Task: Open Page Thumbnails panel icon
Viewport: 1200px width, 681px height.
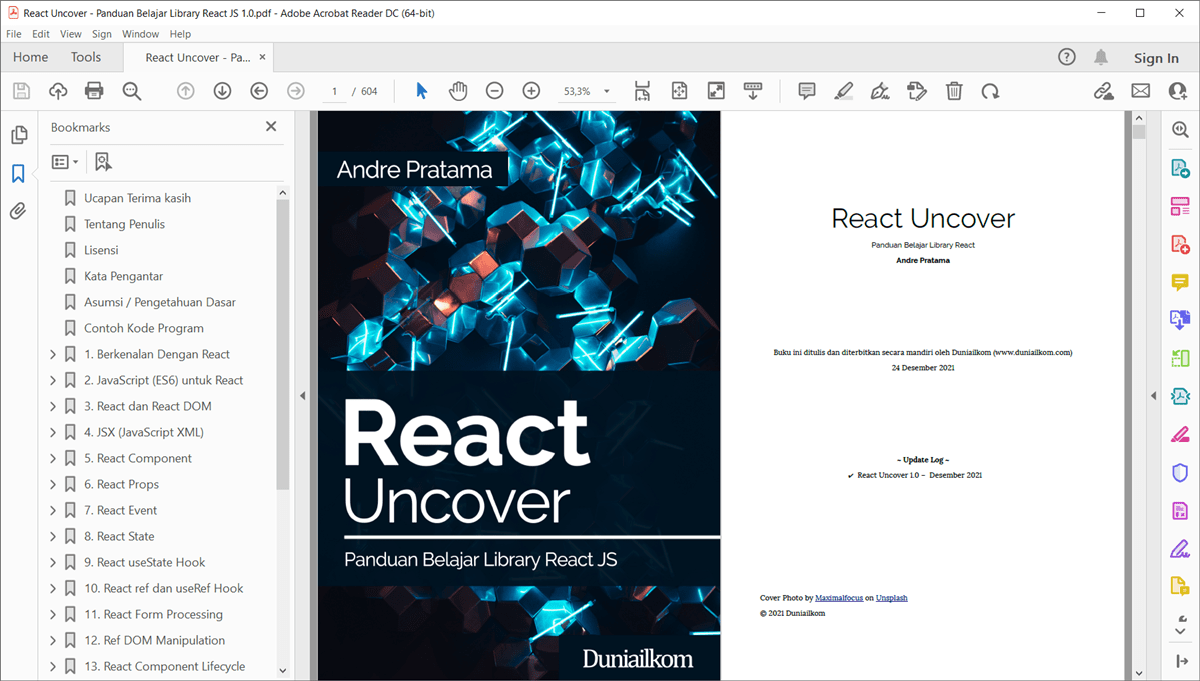Action: [18, 135]
